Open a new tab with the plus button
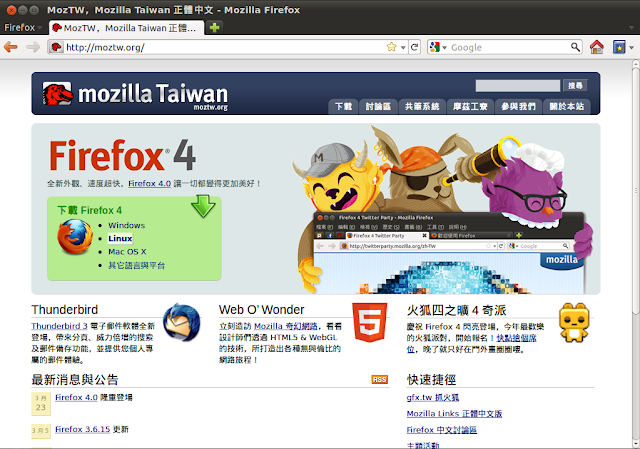The image size is (640, 449). (x=215, y=27)
